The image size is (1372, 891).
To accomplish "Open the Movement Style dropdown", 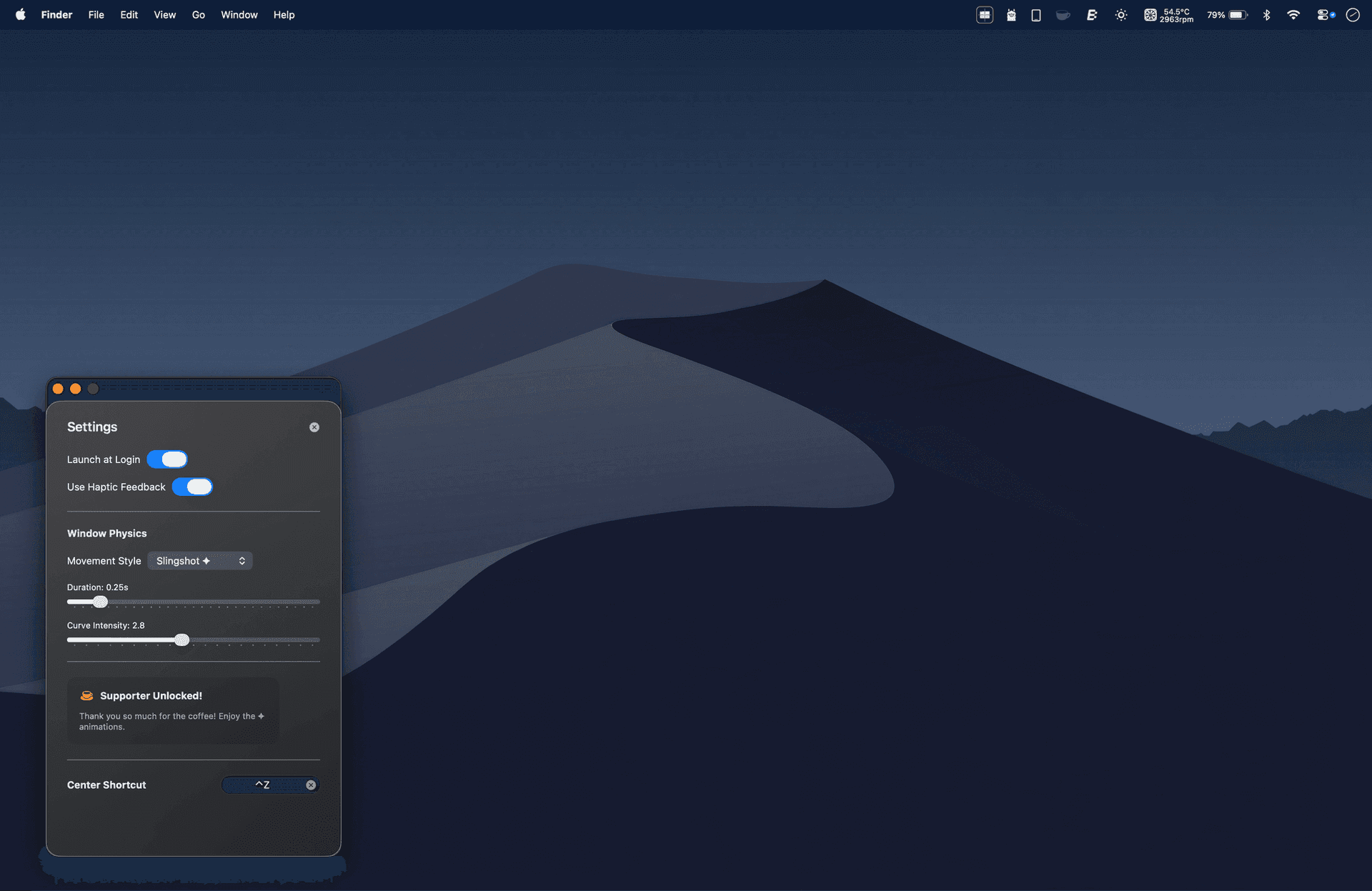I will pyautogui.click(x=200, y=562).
